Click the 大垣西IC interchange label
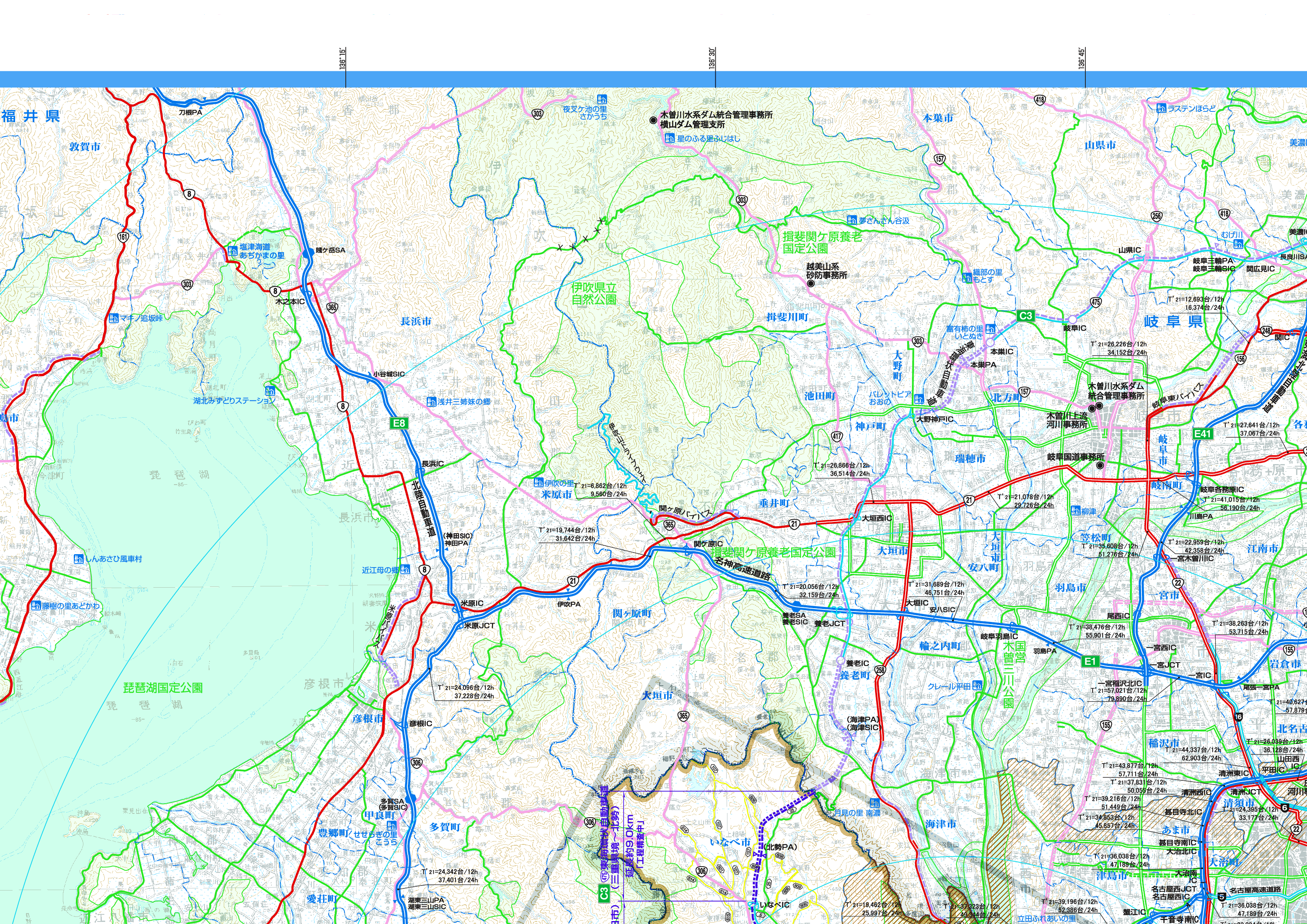1307x924 pixels. pos(877,518)
